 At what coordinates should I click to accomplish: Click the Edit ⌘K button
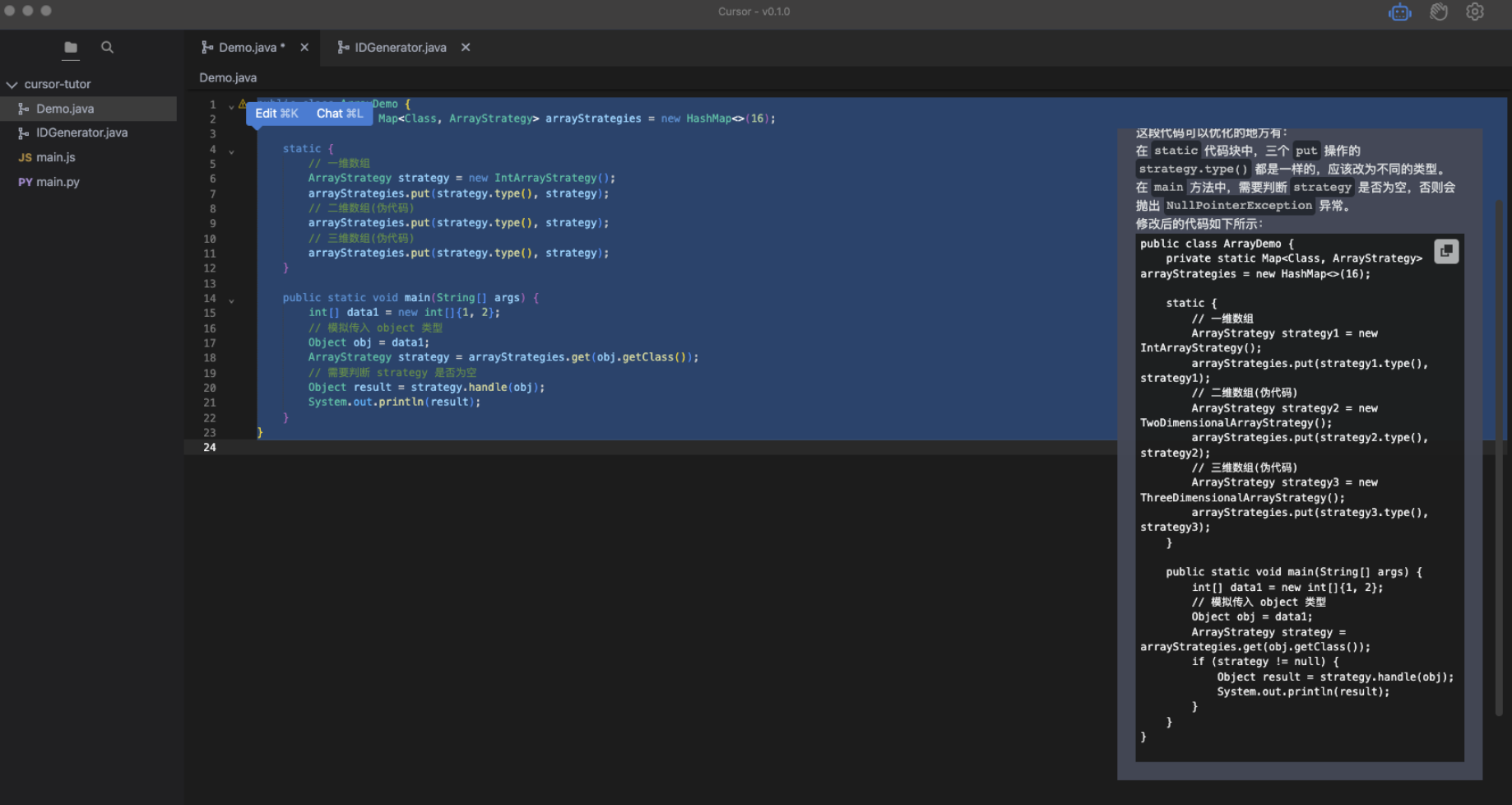click(x=276, y=114)
